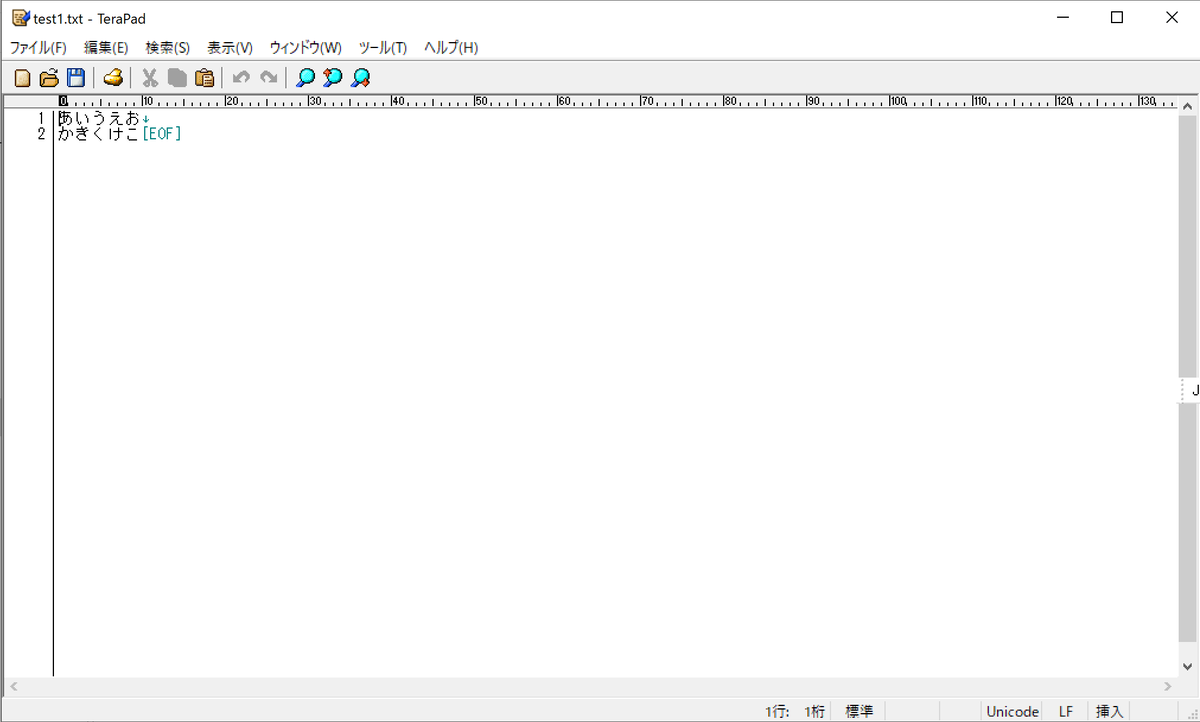This screenshot has height=722, width=1200.
Task: Open the search dialog with the first magnifier icon
Action: coord(305,78)
